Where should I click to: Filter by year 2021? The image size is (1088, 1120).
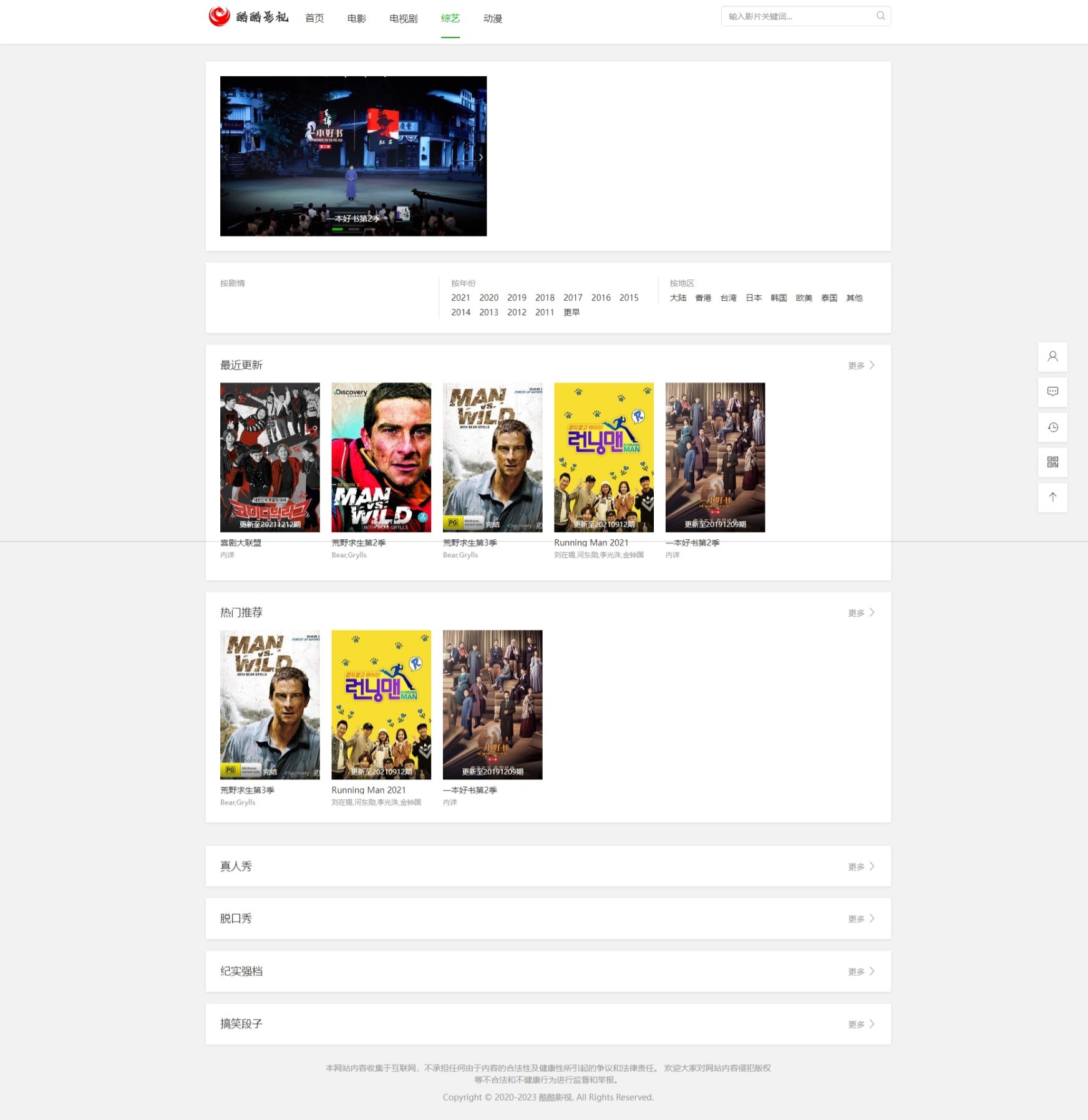click(460, 298)
